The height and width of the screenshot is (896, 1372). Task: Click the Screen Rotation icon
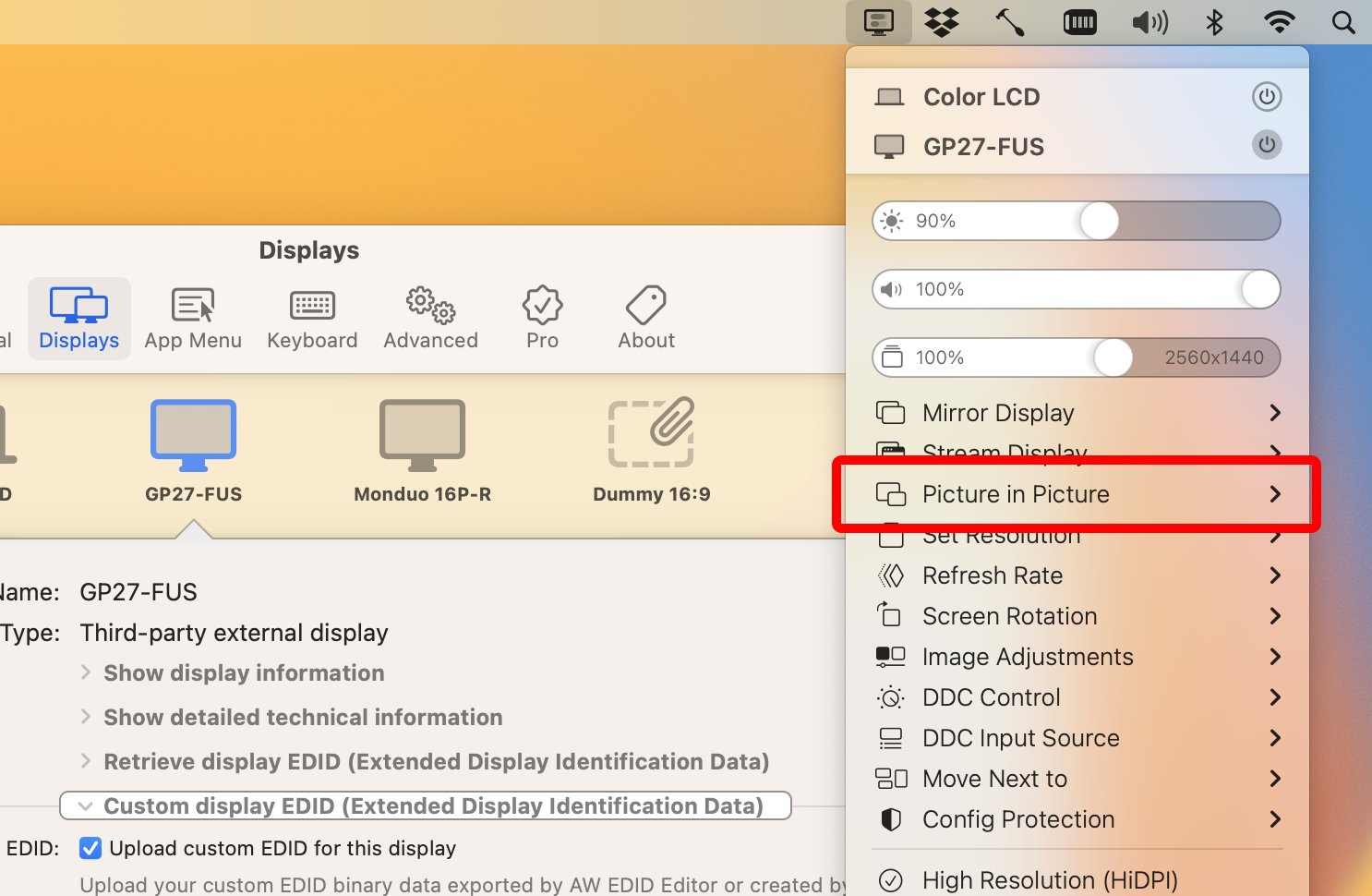(x=890, y=615)
